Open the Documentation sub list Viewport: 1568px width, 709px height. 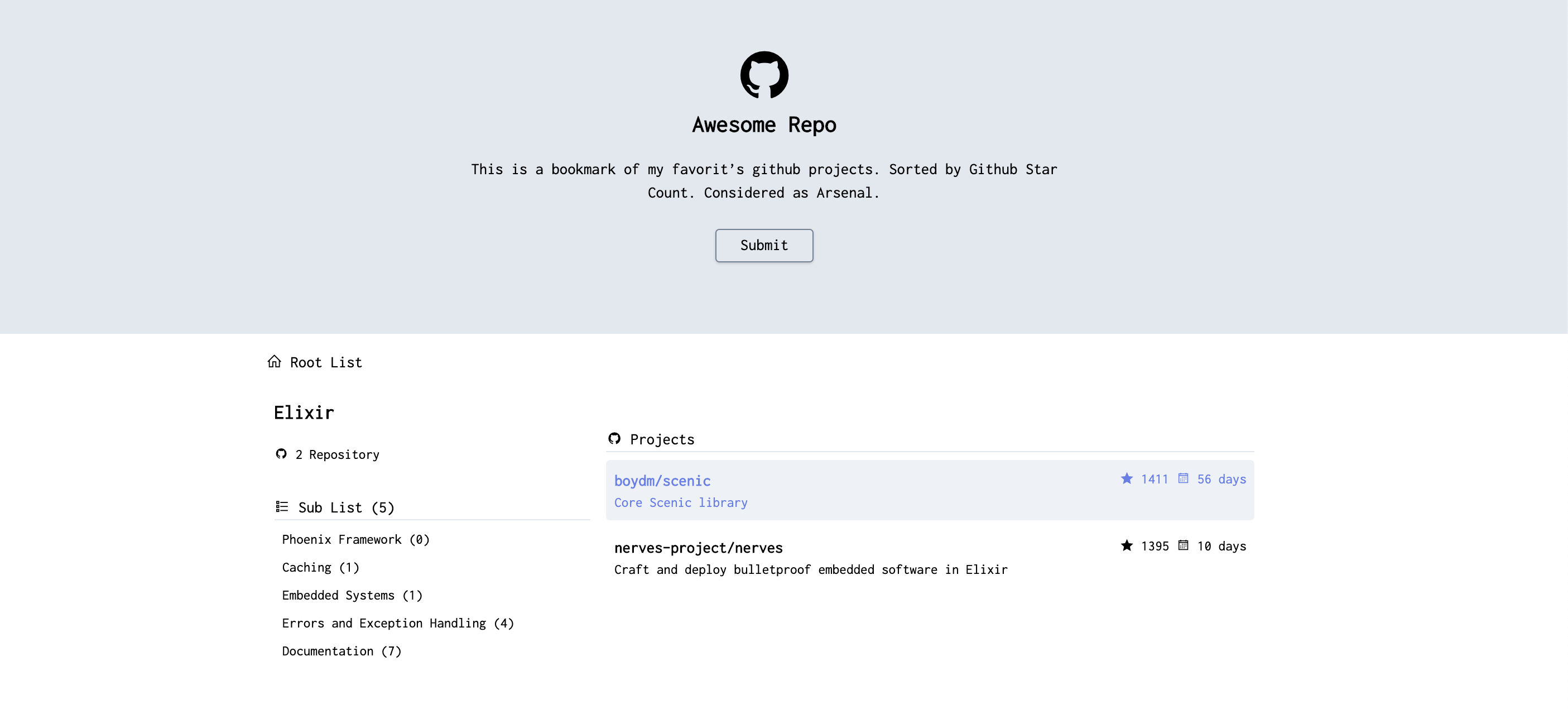(x=342, y=651)
